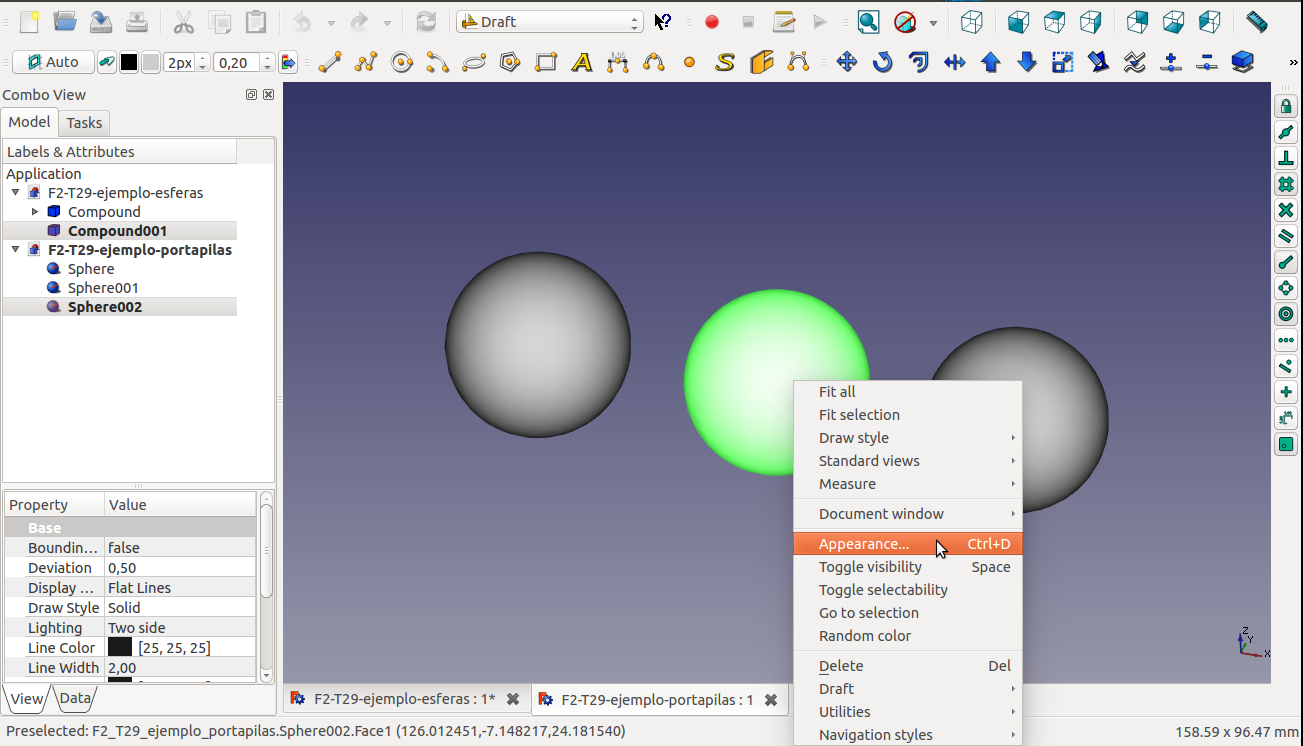Select the Draft Line tool
This screenshot has width=1303, height=746.
[330, 63]
